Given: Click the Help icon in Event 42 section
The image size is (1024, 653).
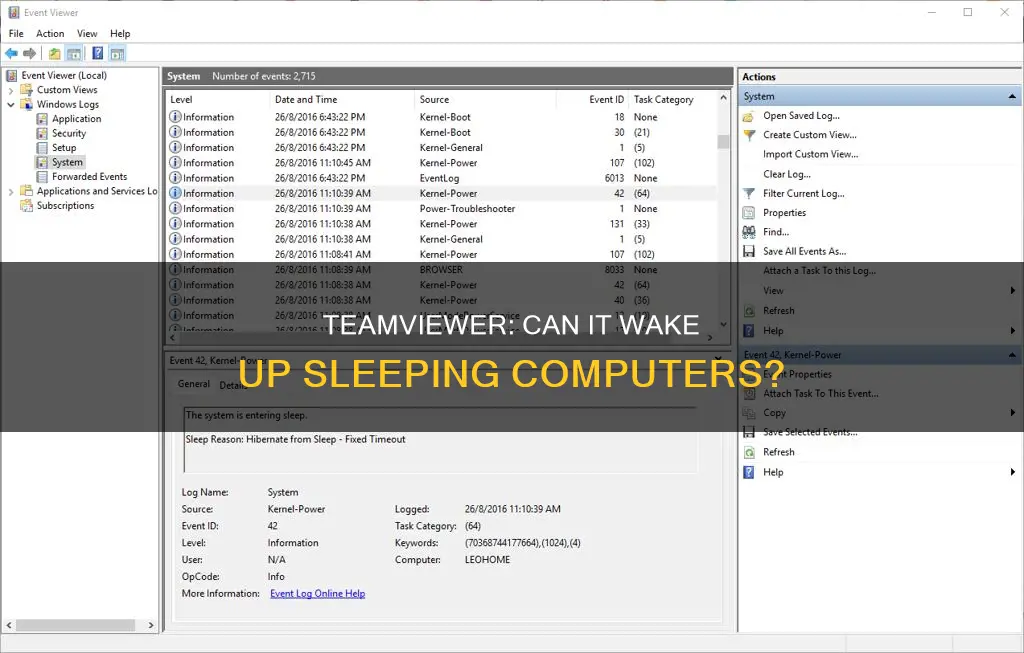Looking at the screenshot, I should coord(749,472).
